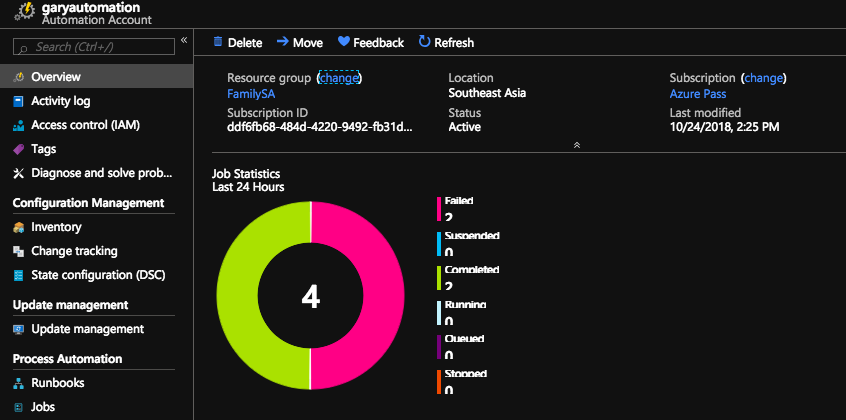Click the green Completed donut segment
Viewport: 846px width, 420px height.
point(237,296)
